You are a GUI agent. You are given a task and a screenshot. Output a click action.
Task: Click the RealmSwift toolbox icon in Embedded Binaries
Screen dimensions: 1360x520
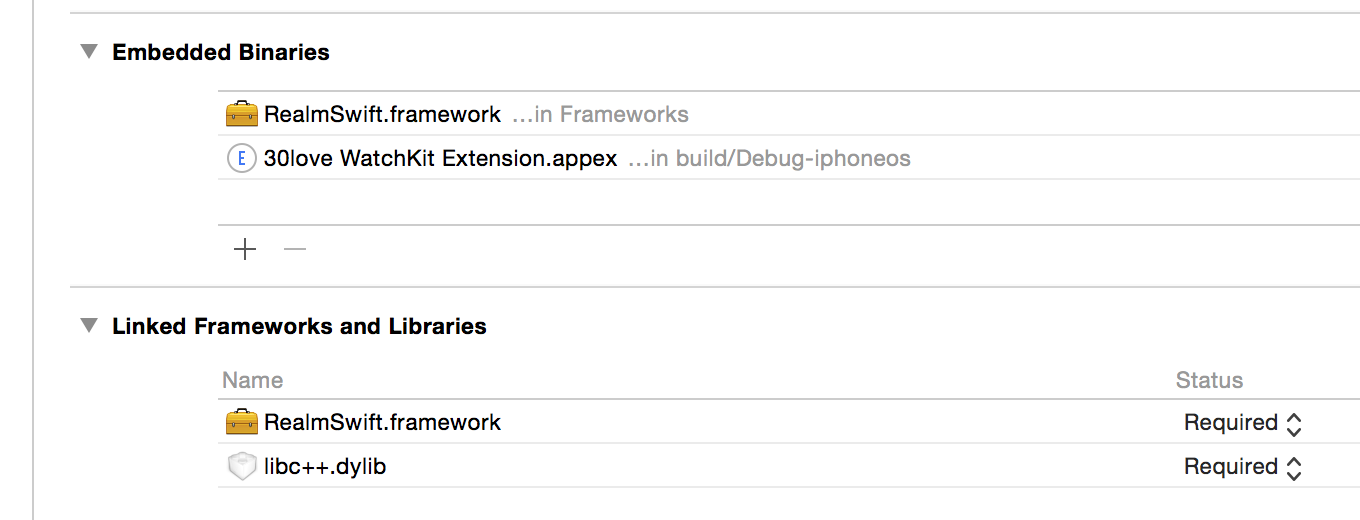[x=242, y=114]
